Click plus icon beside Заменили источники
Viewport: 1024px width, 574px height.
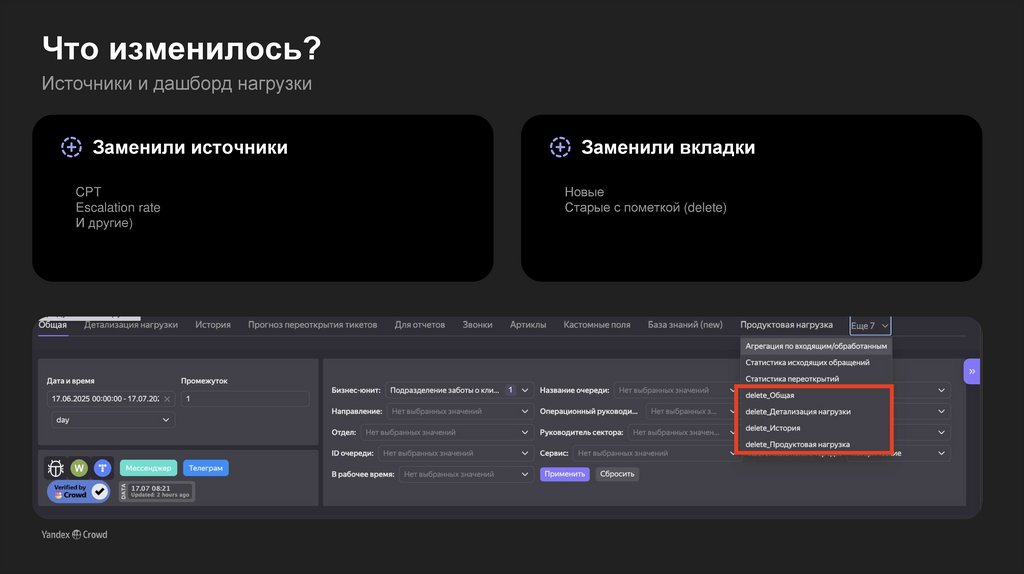(71, 147)
